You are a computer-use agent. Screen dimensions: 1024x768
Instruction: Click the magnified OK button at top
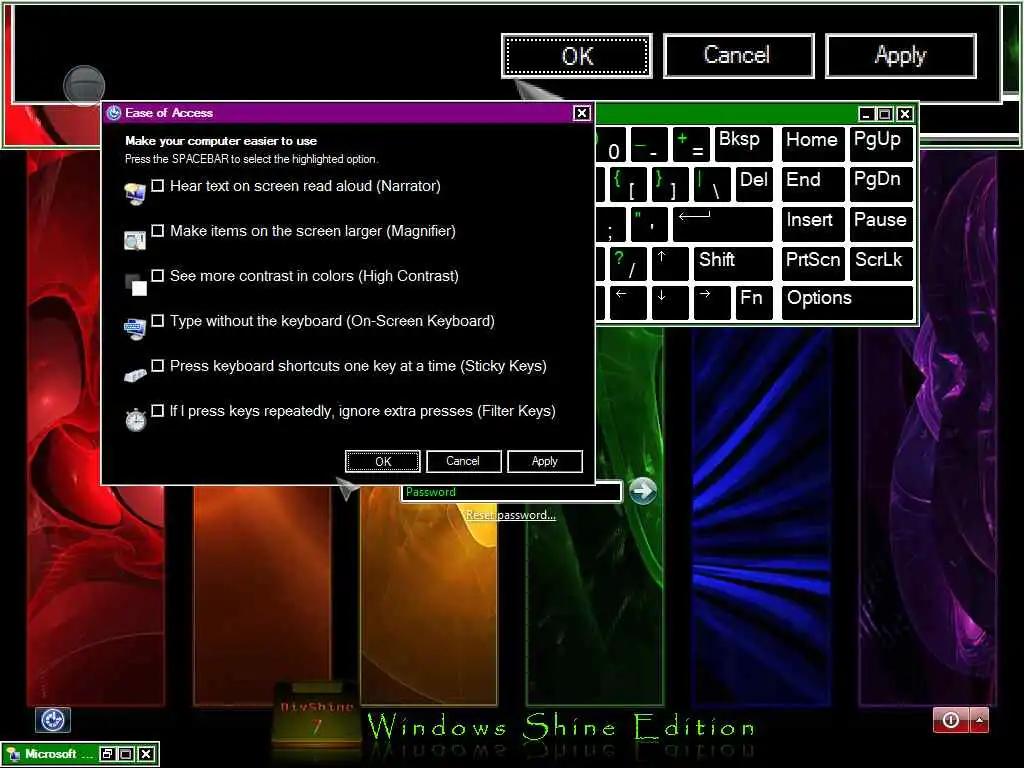[577, 56]
